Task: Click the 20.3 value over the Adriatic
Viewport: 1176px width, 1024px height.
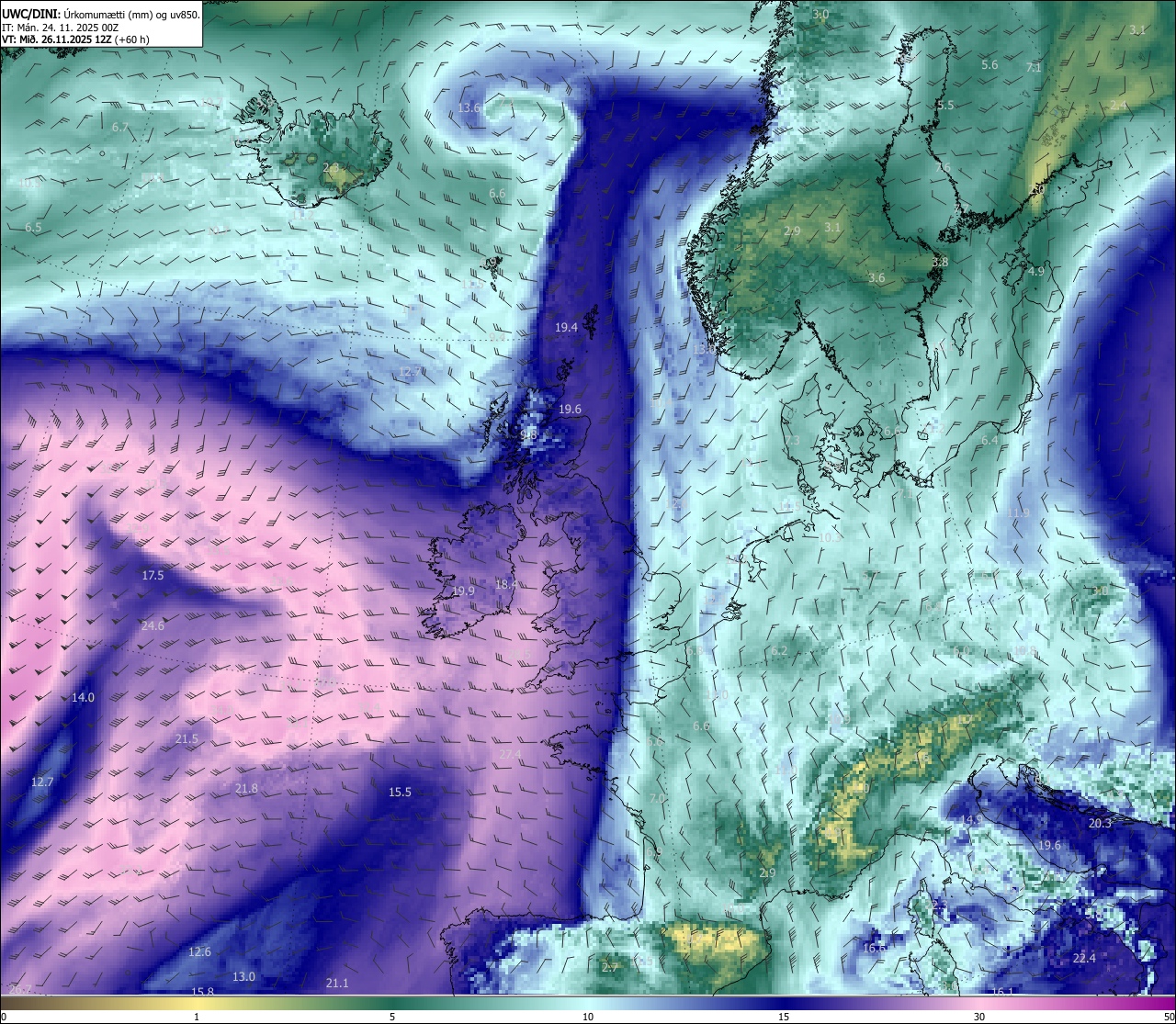Action: pos(1100,824)
